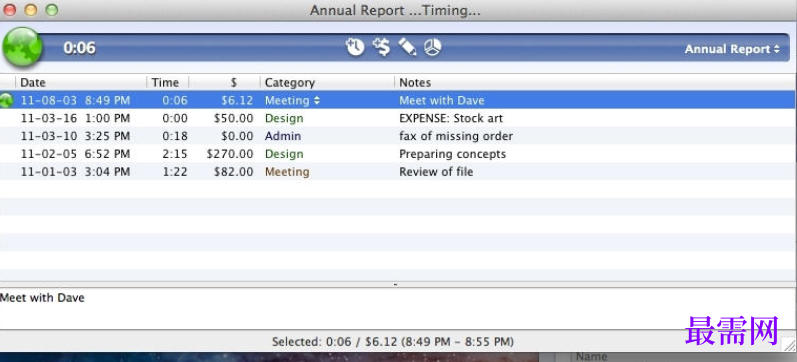Click the 0:06 time cell in the selected row

click(175, 101)
